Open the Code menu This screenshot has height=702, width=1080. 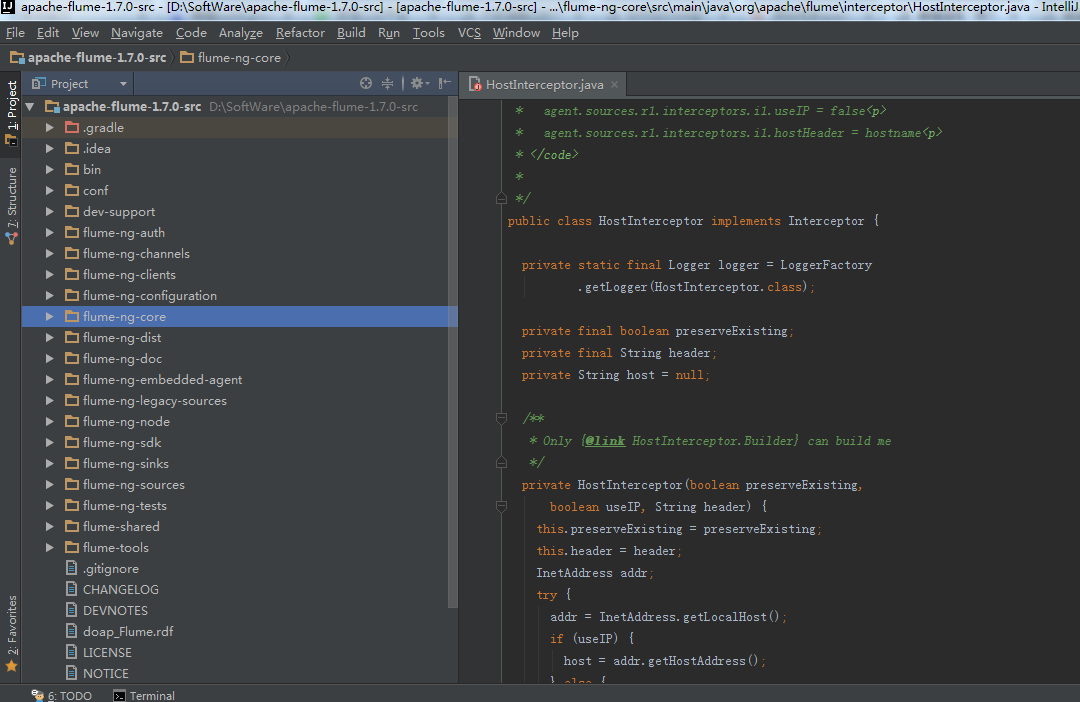coord(191,32)
